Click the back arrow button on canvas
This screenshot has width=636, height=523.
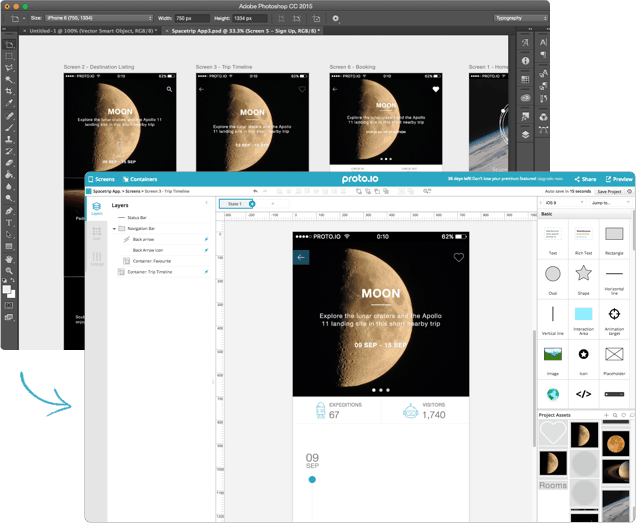pyautogui.click(x=301, y=257)
